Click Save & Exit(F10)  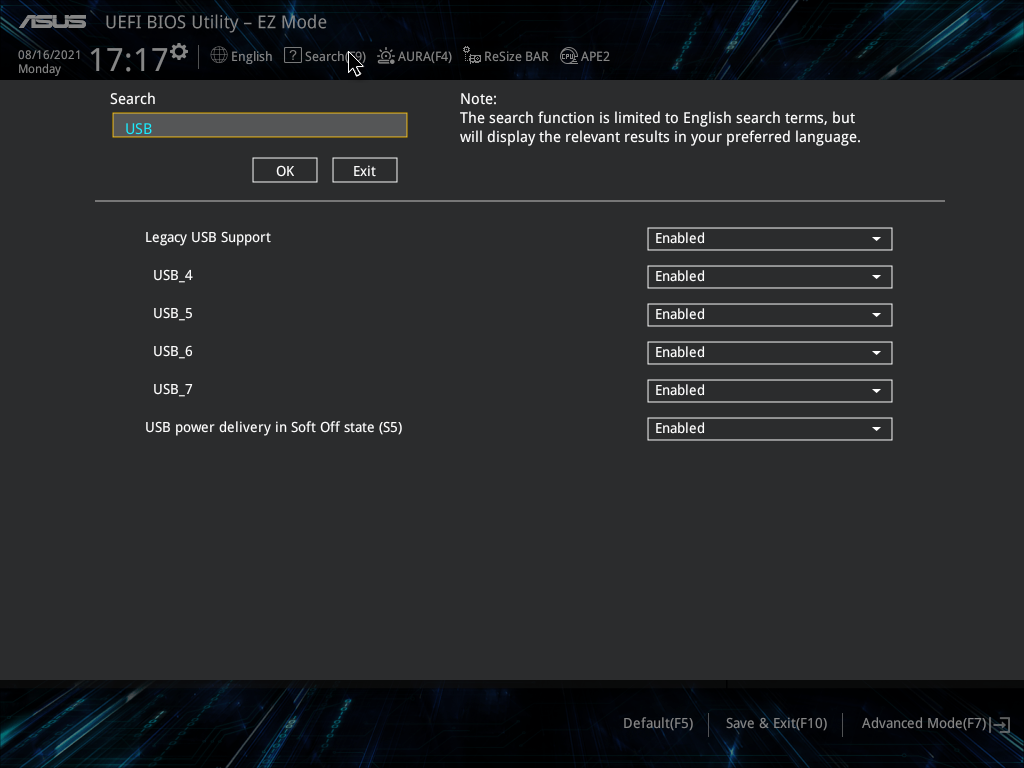[x=776, y=724]
